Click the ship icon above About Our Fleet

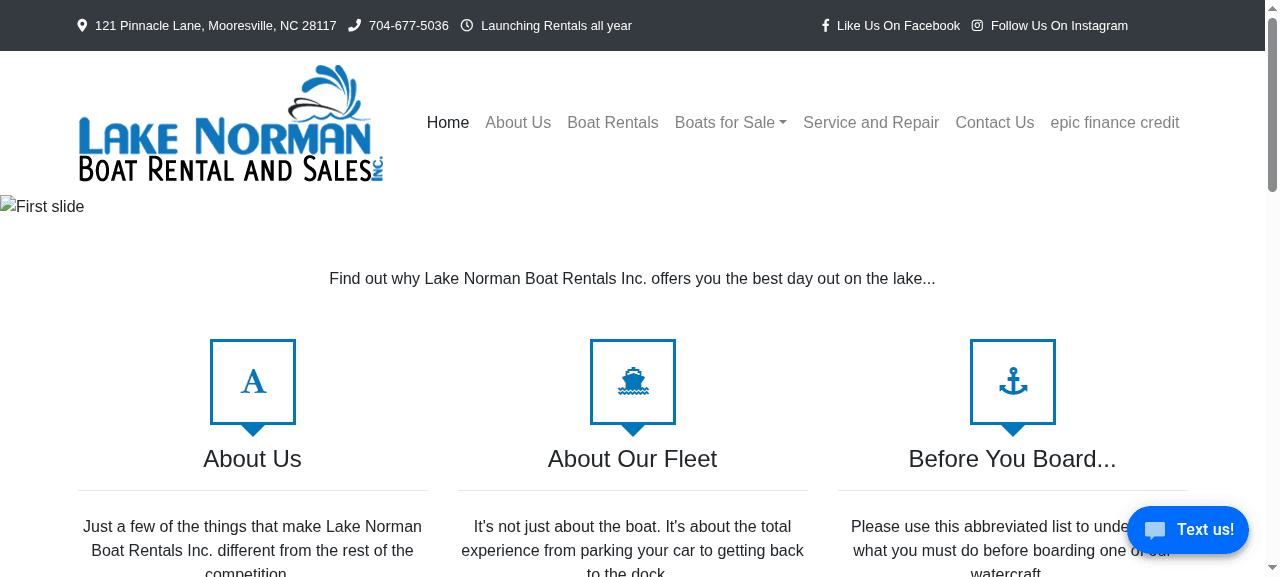(x=633, y=382)
